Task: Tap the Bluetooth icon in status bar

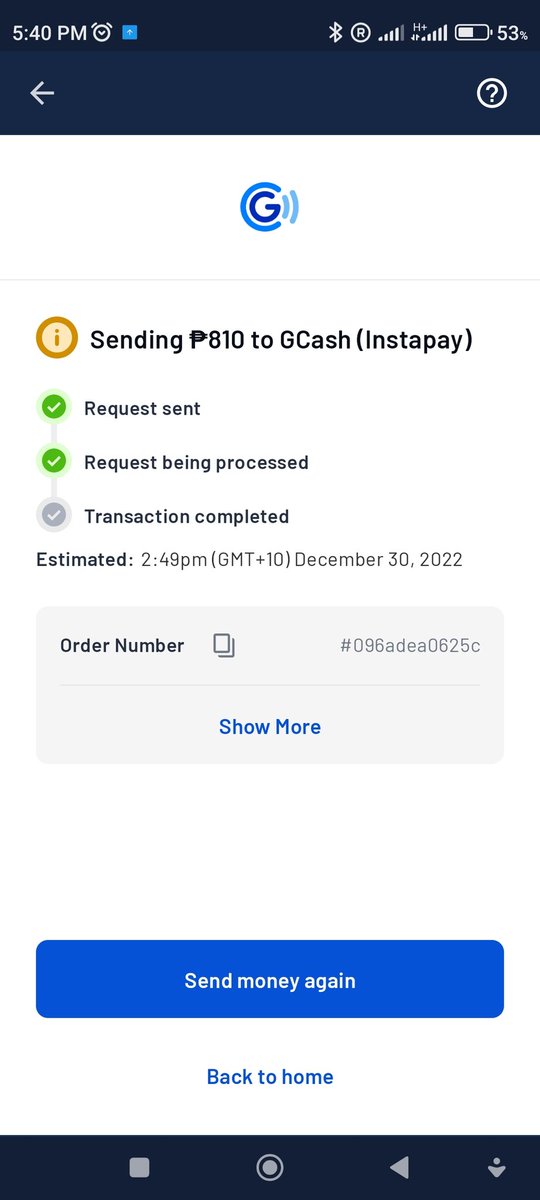Action: pos(335,33)
